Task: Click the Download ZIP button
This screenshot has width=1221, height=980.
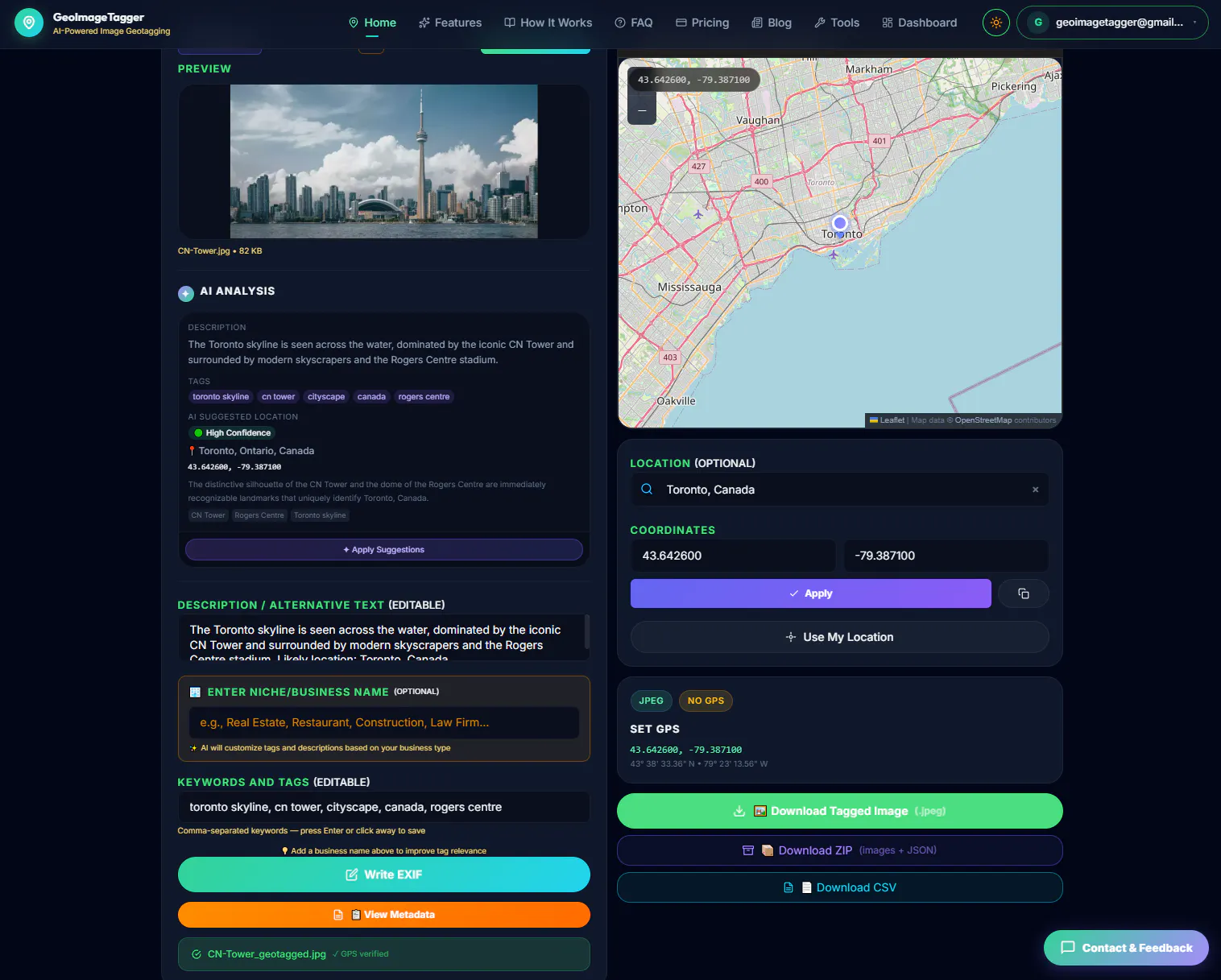Action: tap(839, 850)
